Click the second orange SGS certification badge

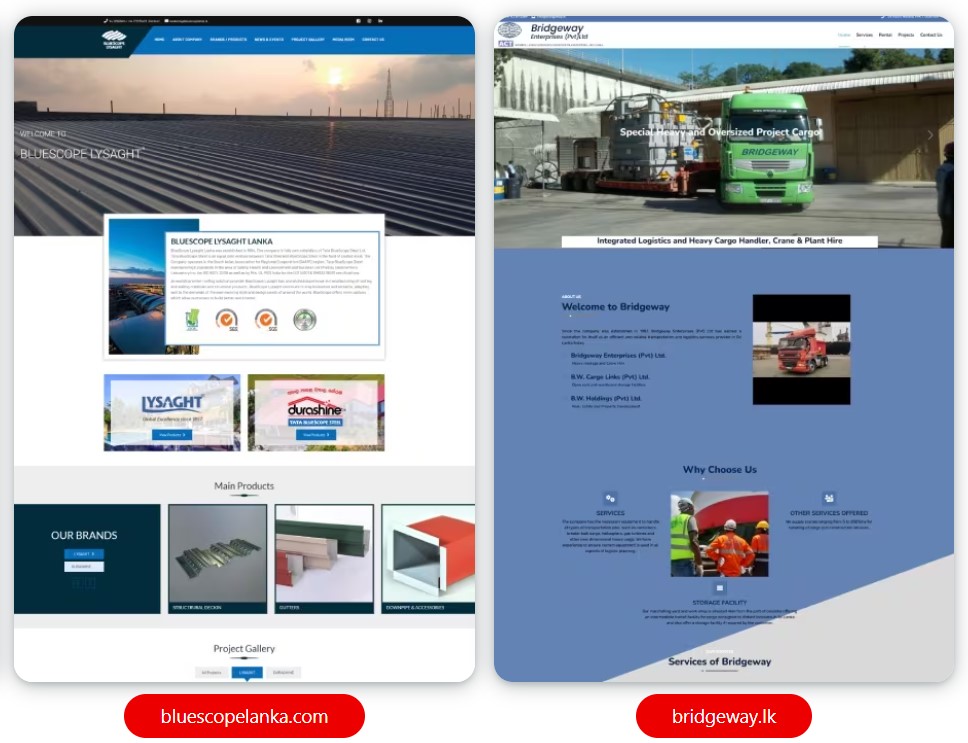266,320
